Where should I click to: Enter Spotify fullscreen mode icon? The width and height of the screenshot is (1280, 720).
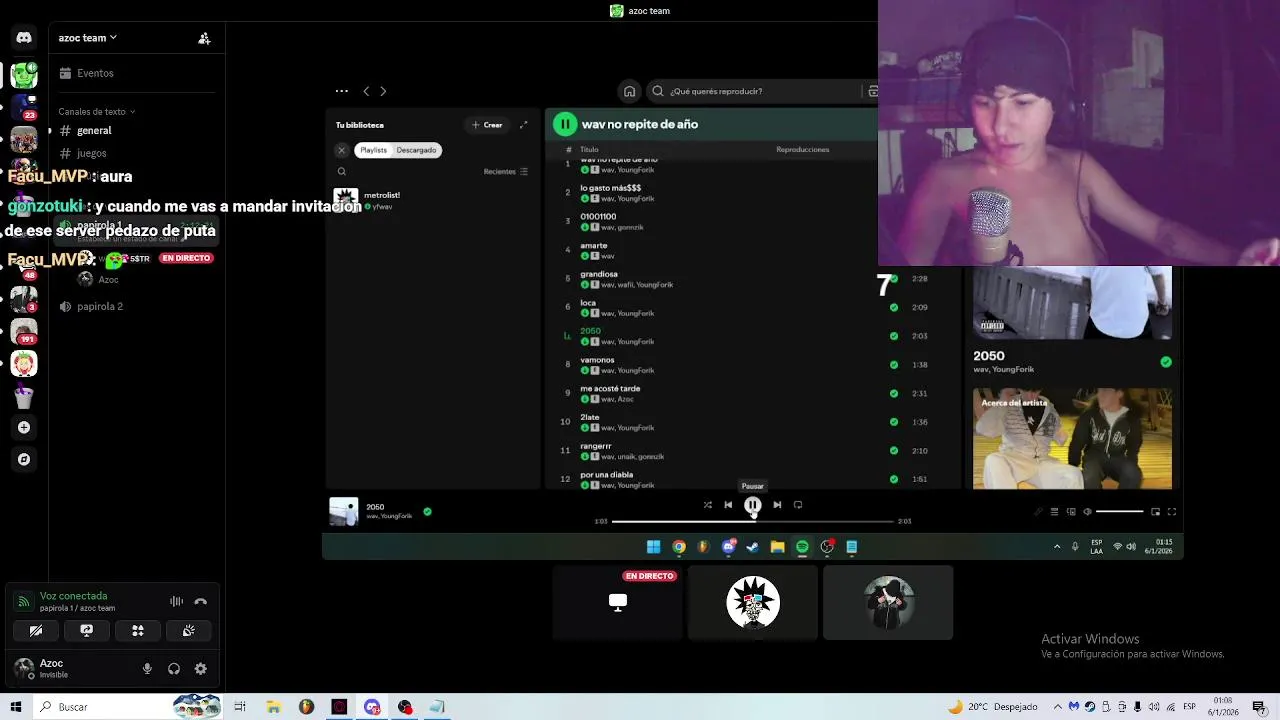click(1172, 512)
